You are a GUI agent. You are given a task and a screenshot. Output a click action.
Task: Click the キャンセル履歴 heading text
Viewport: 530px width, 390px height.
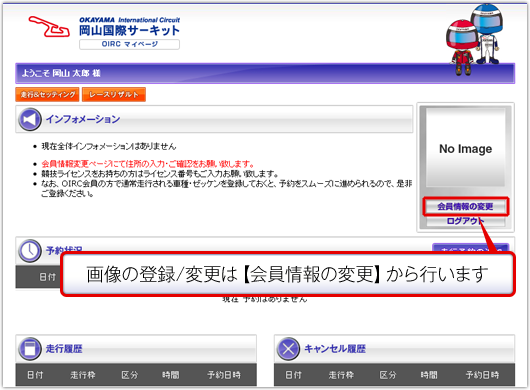coord(335,348)
